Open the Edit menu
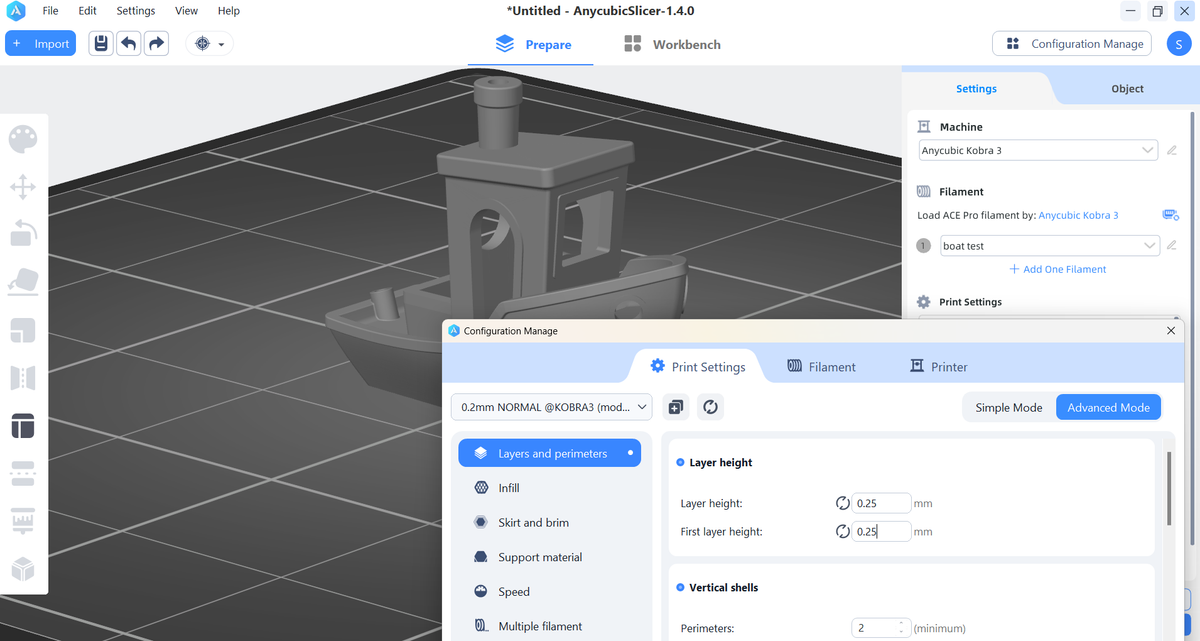Viewport: 1200px width, 641px height. 88,11
